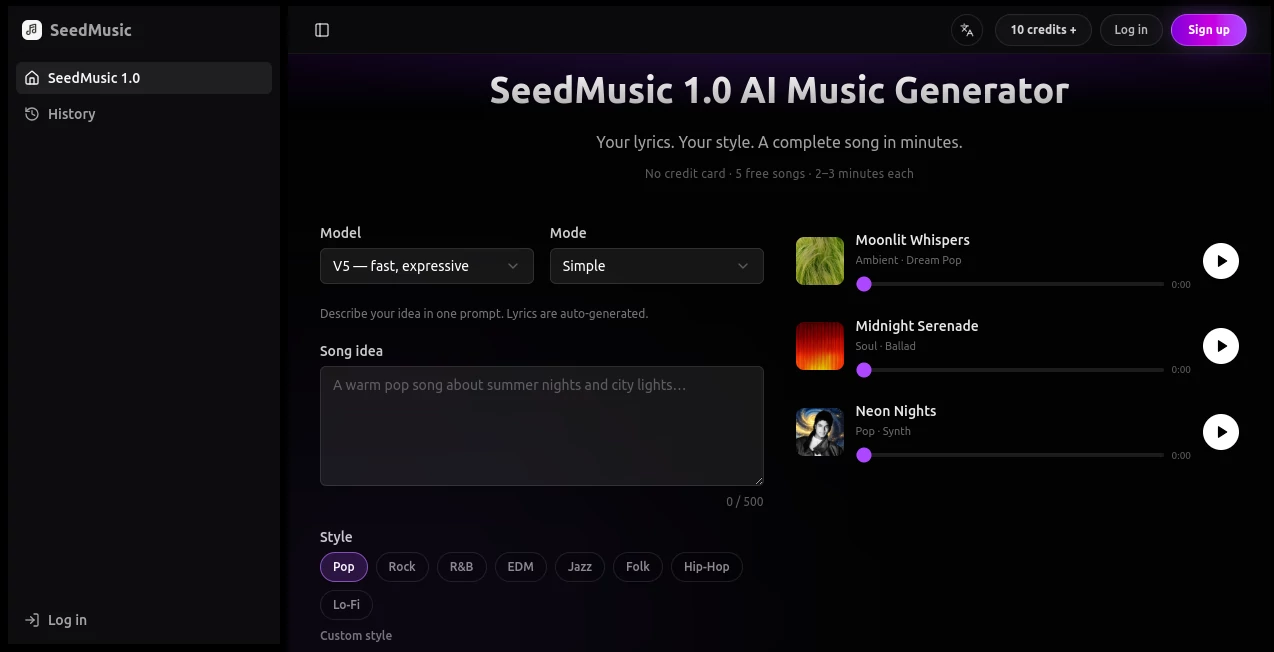
Task: Open SeedMusic 1.0 in the sidebar
Action: [144, 78]
